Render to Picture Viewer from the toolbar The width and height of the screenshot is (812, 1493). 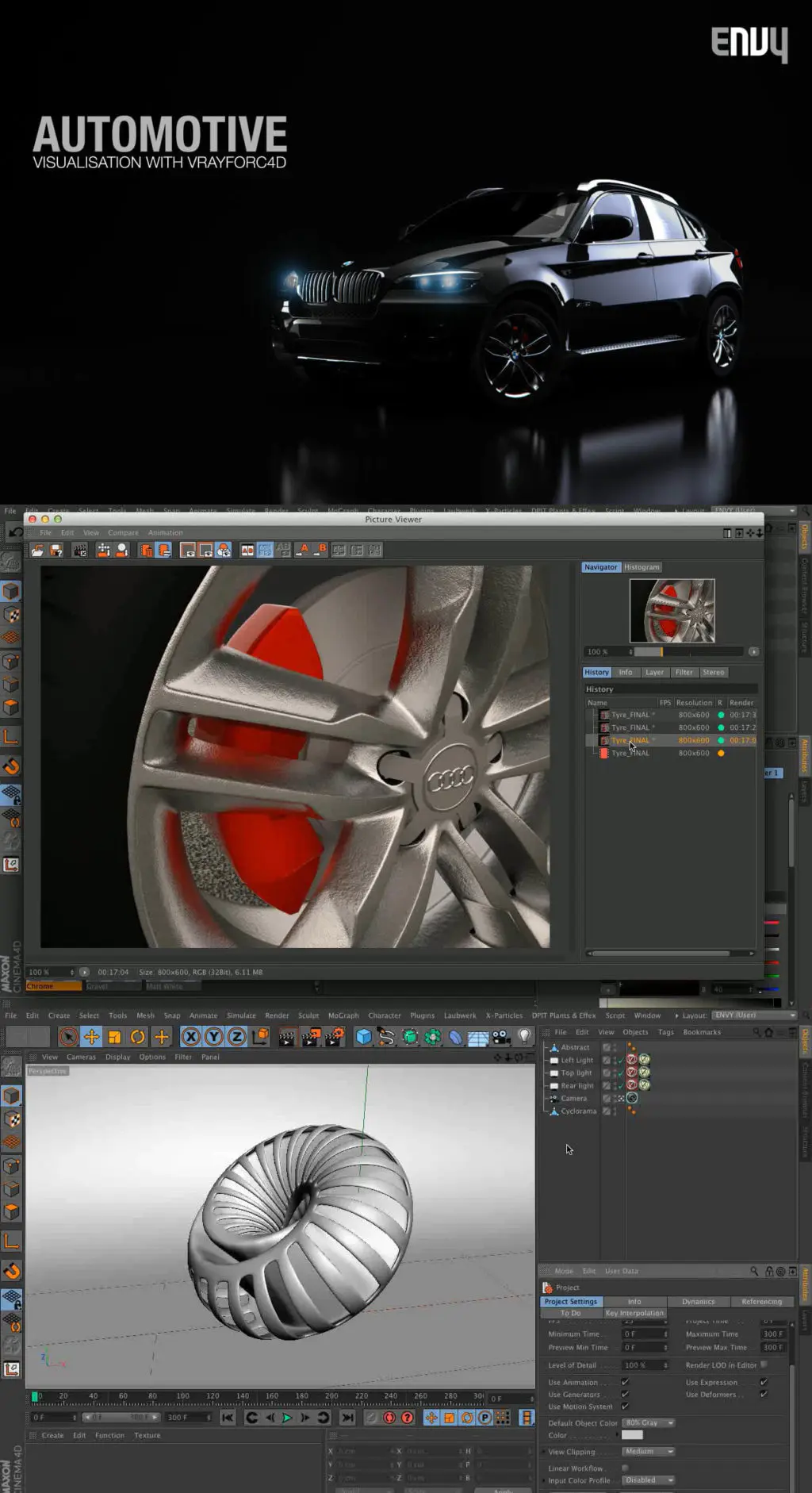[x=311, y=1037]
